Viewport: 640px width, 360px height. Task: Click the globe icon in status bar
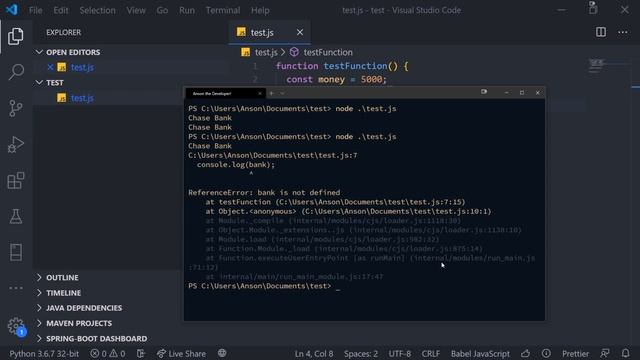pos(222,353)
